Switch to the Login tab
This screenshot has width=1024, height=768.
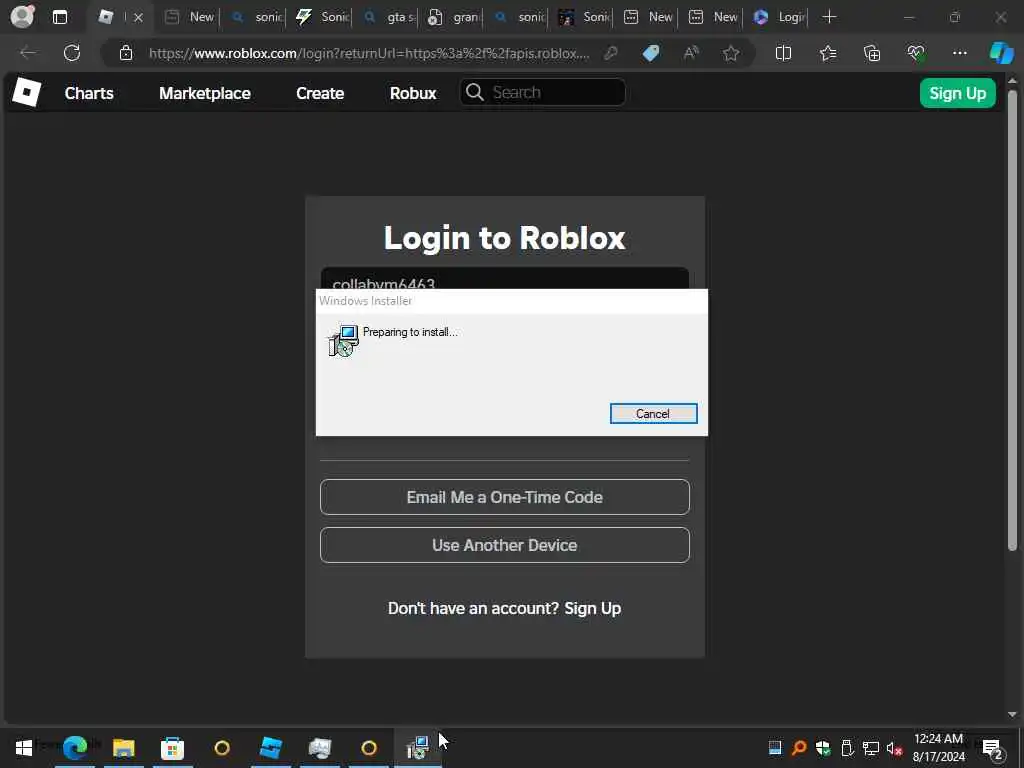pyautogui.click(x=780, y=17)
